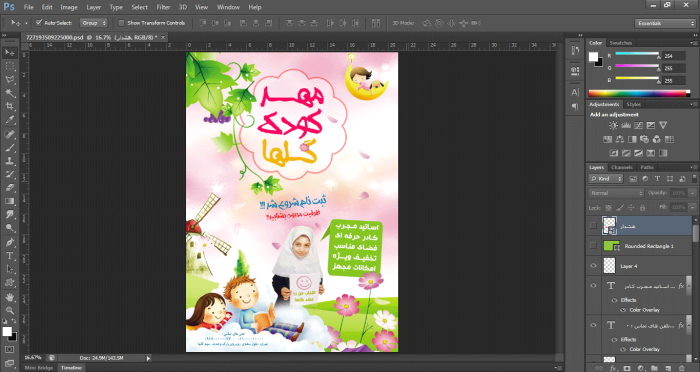Enable Show Transform Controls checkbox

121,23
